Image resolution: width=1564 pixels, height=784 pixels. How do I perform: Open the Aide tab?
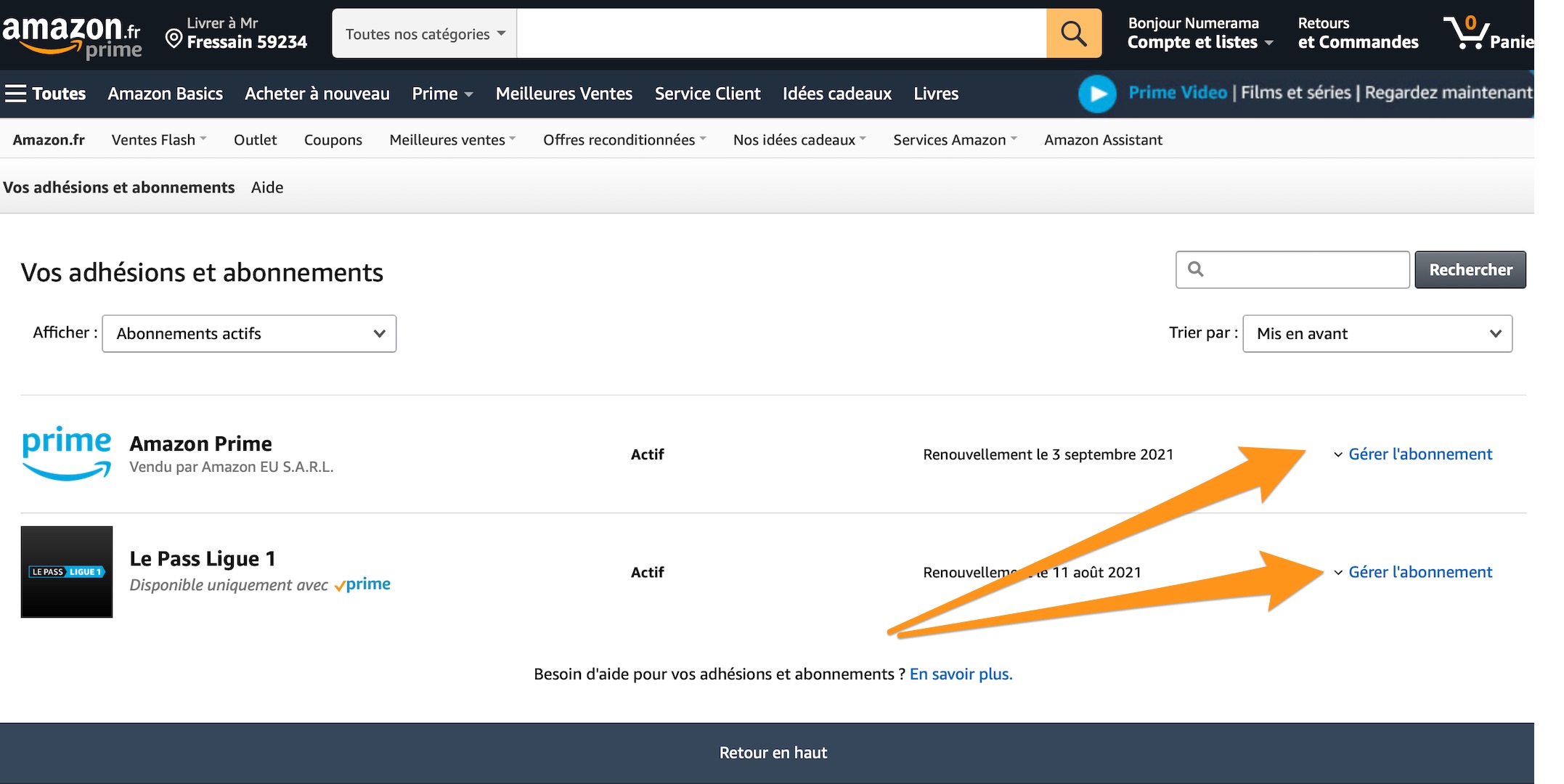coord(267,187)
